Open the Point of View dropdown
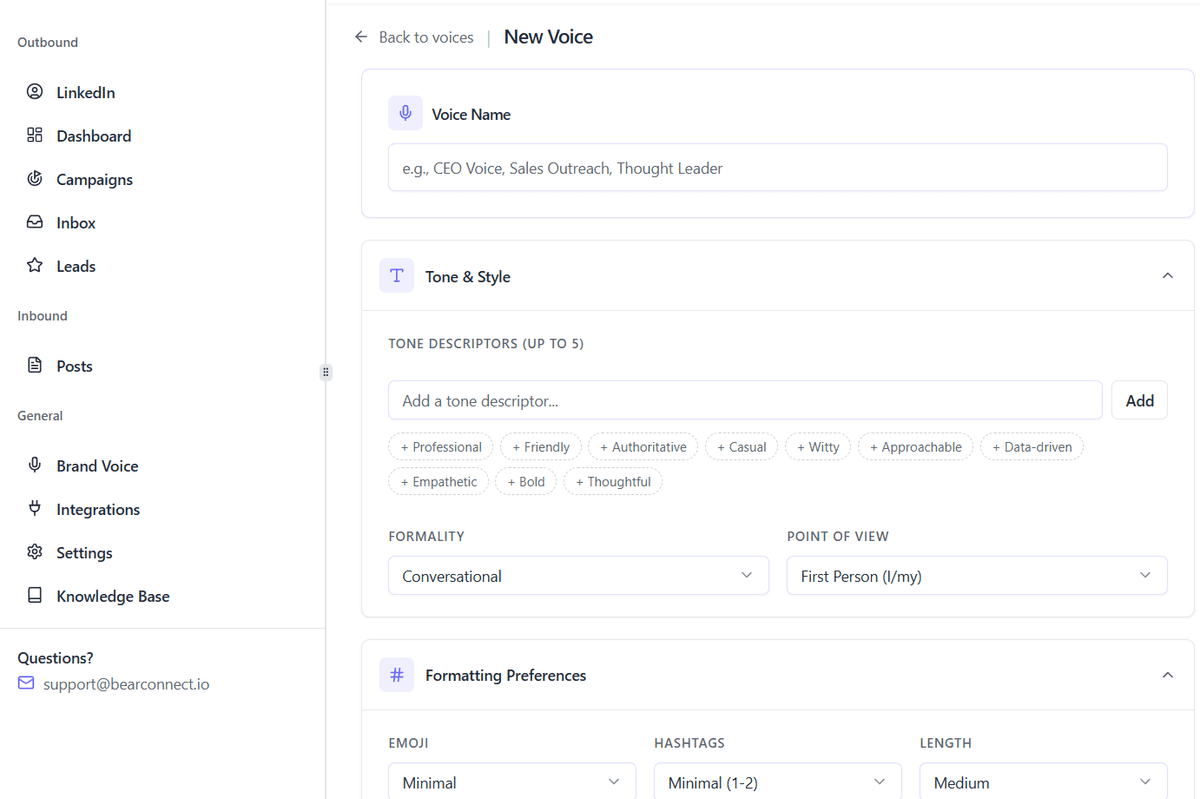The width and height of the screenshot is (1200, 799). point(976,576)
